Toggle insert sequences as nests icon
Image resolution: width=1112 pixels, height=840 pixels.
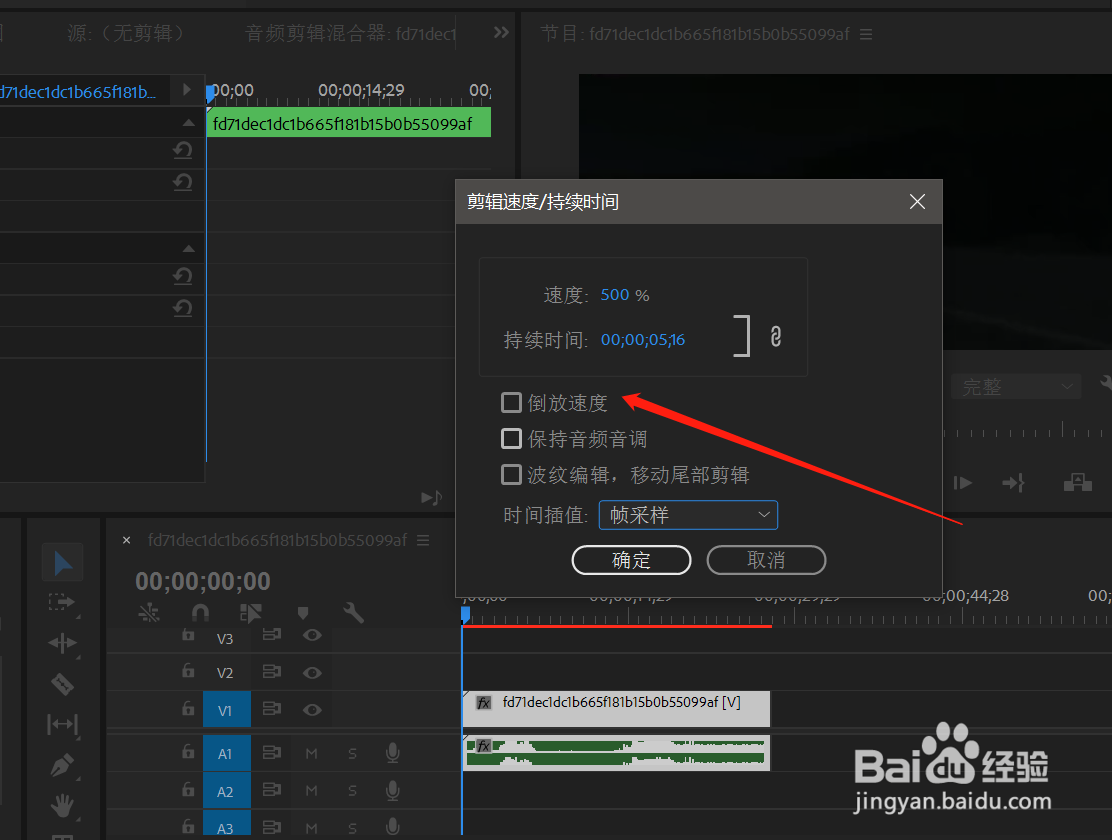pos(149,612)
